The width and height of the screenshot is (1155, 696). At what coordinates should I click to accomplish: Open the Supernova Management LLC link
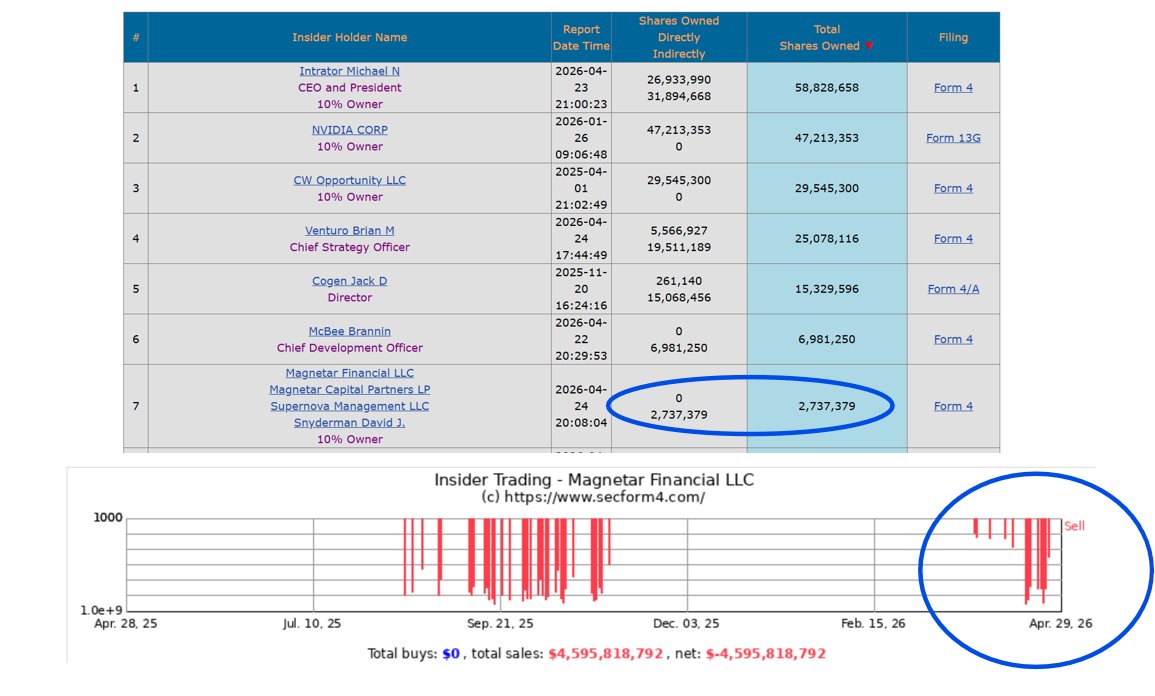click(349, 406)
